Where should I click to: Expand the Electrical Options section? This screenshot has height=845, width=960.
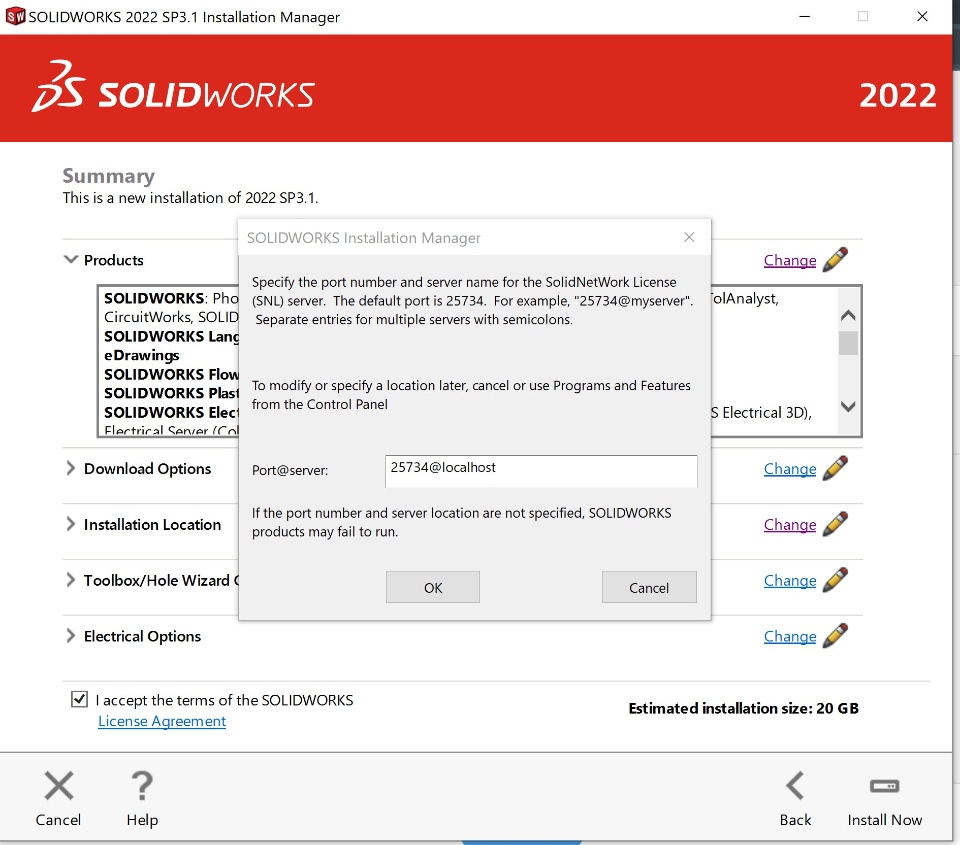coord(71,636)
